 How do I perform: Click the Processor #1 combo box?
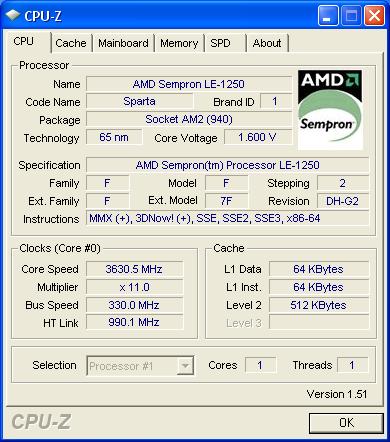[x=140, y=366]
